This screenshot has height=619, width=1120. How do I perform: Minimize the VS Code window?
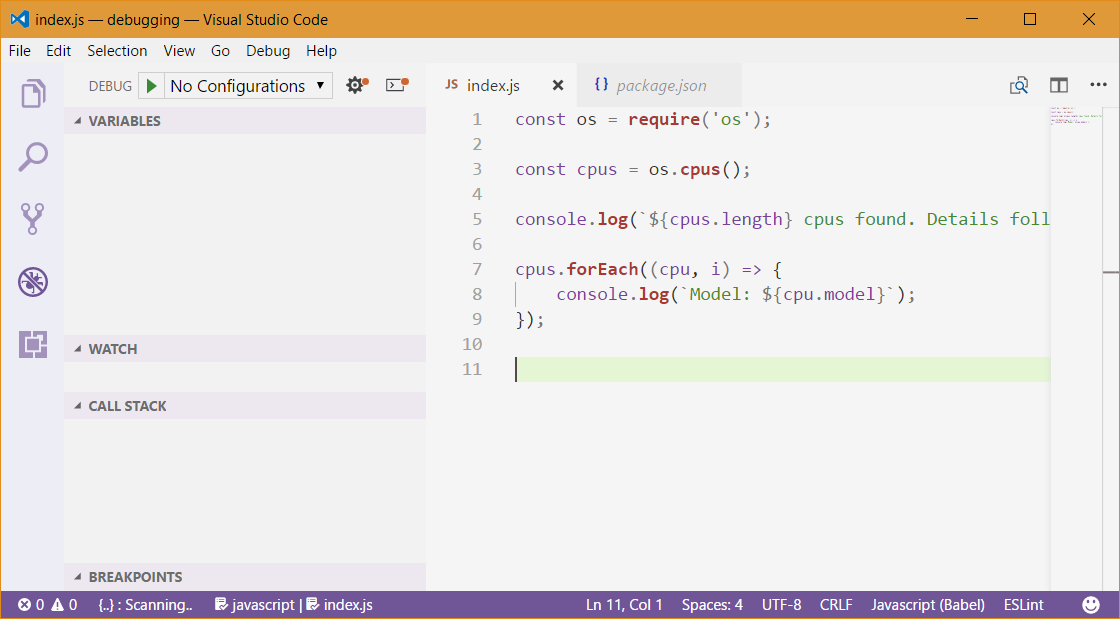(971, 19)
